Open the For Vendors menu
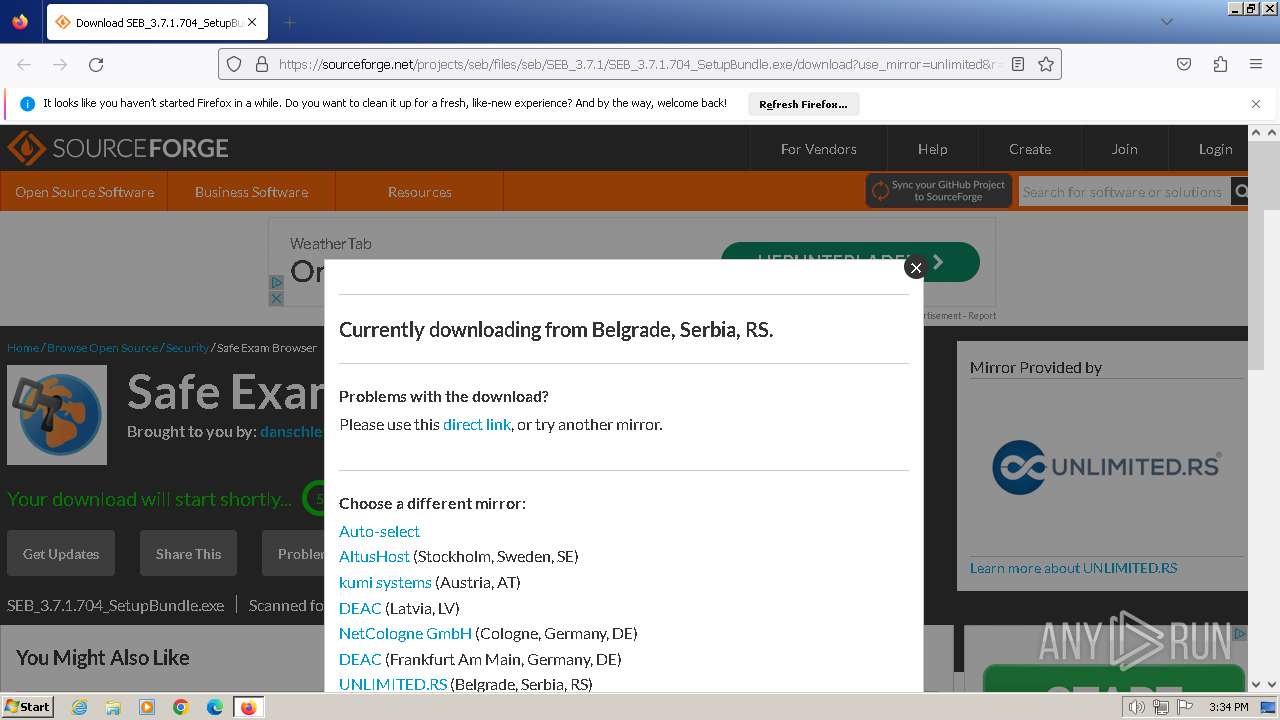The image size is (1280, 720). (x=818, y=149)
